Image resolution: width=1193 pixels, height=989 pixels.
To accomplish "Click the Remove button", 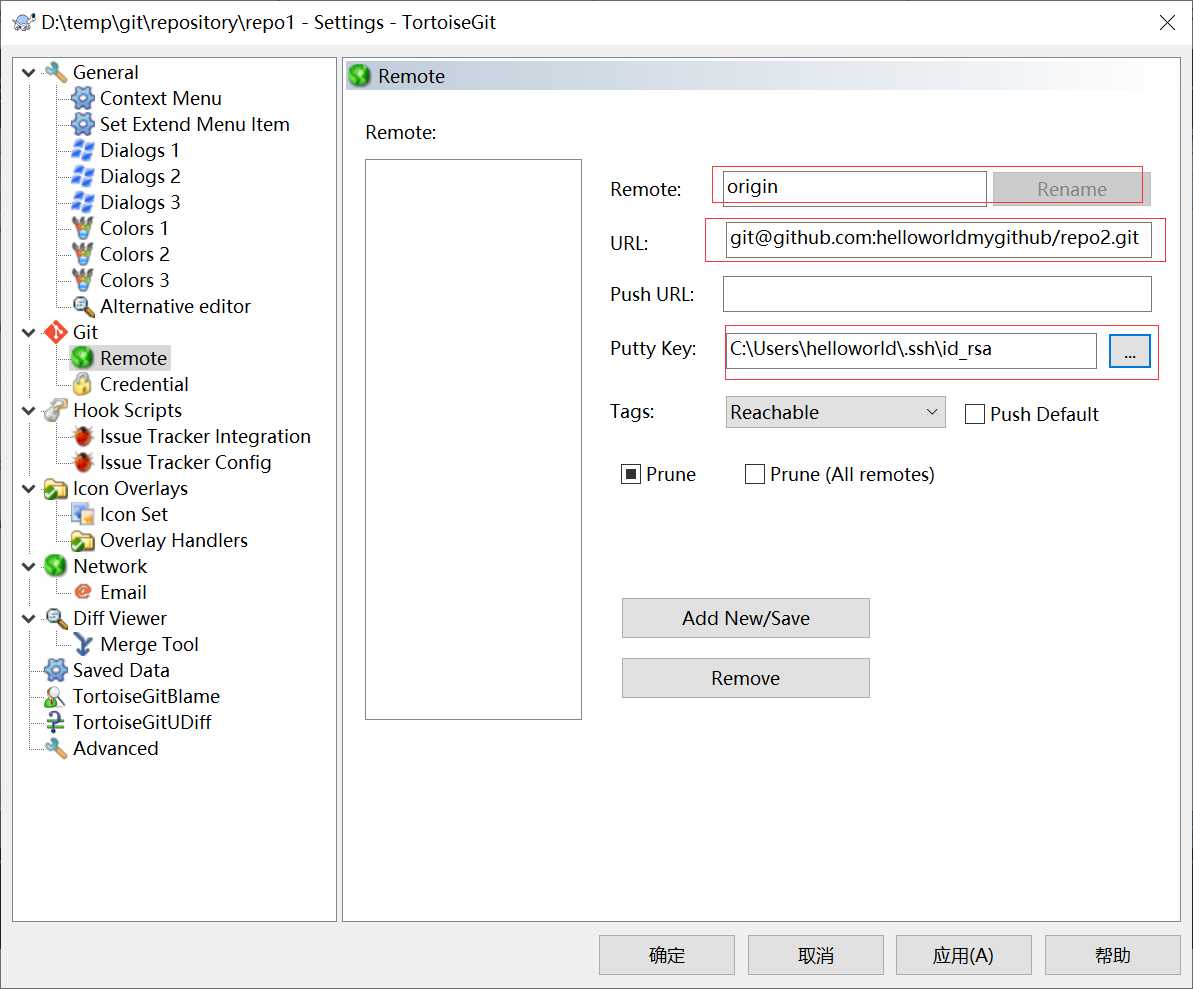I will [746, 678].
